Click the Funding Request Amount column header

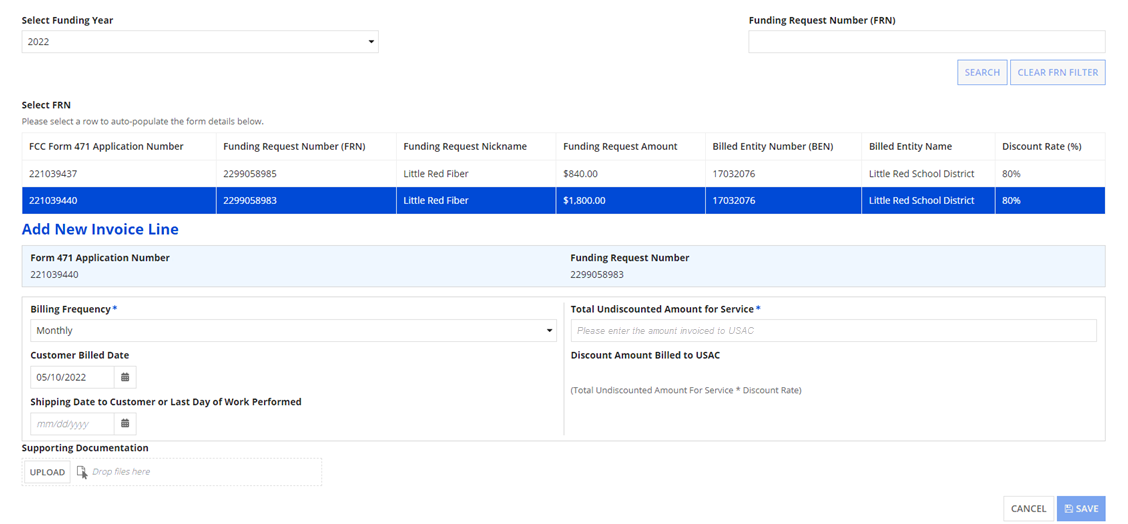(x=620, y=146)
